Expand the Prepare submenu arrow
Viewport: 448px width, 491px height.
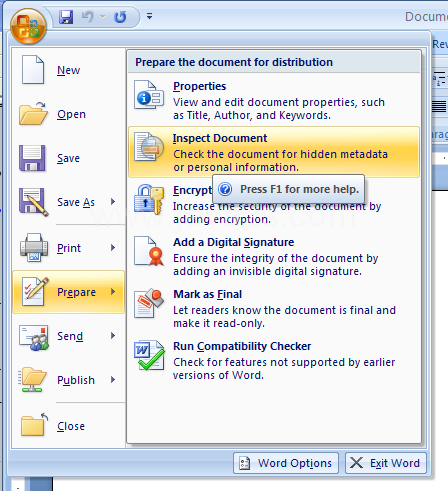click(113, 292)
